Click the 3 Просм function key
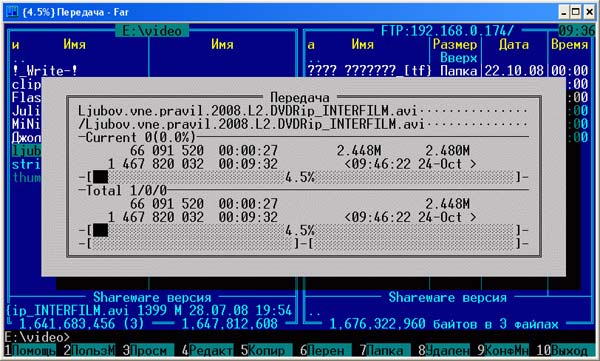 tap(145, 350)
